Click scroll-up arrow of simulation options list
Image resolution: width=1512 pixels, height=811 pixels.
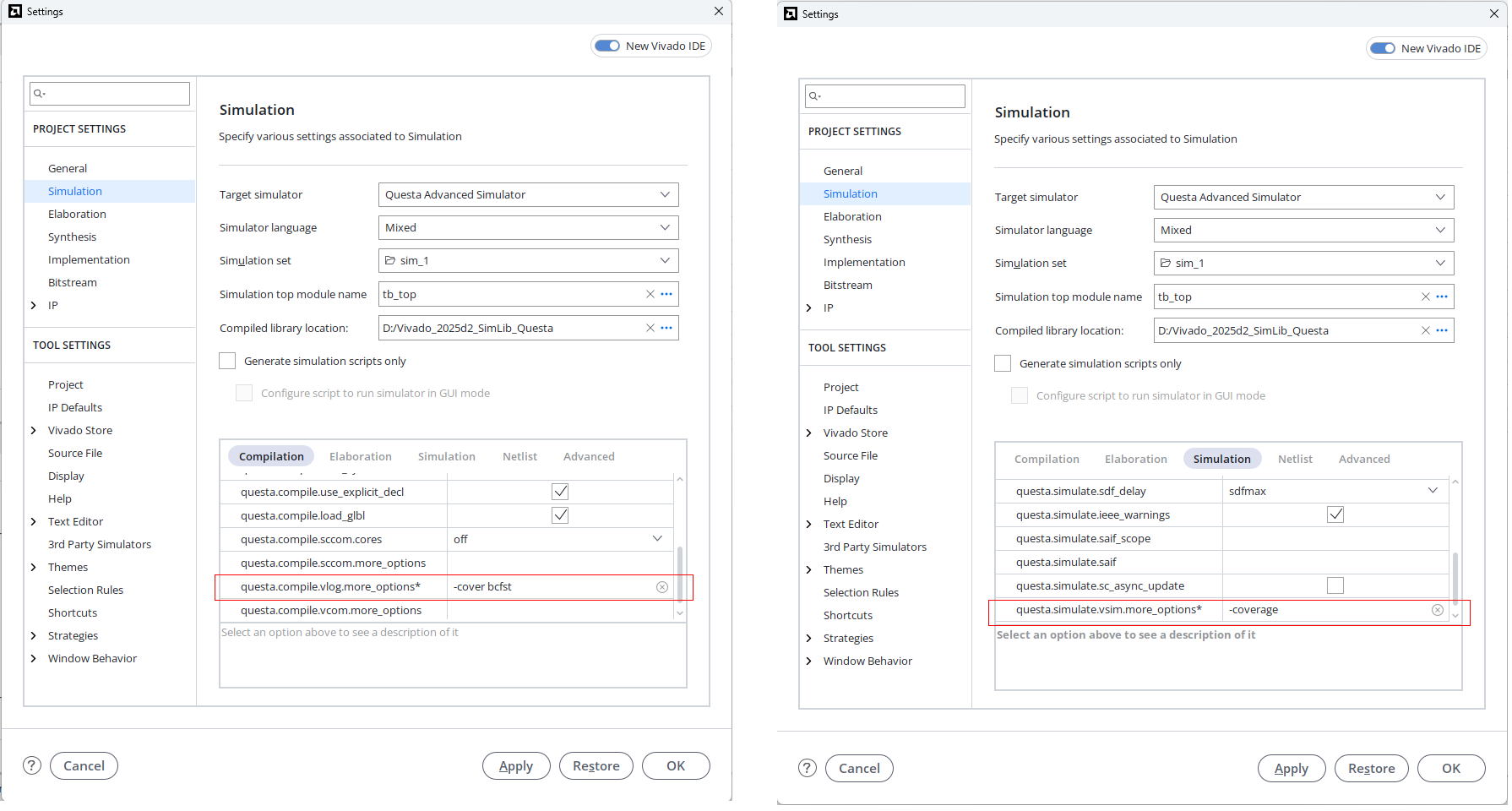click(x=1455, y=482)
